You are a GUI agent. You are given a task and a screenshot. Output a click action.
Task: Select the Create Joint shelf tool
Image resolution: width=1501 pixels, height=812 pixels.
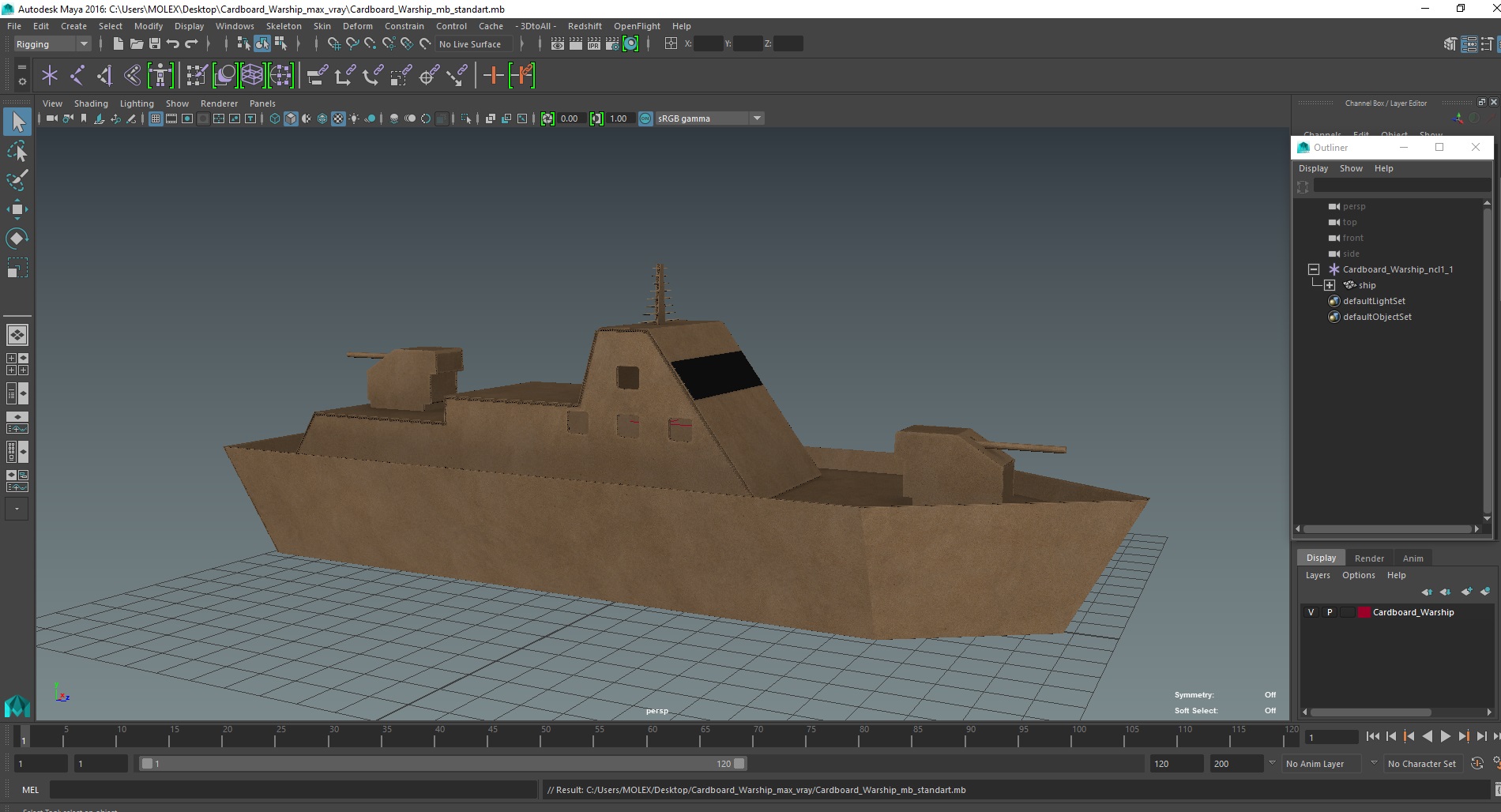(x=77, y=76)
